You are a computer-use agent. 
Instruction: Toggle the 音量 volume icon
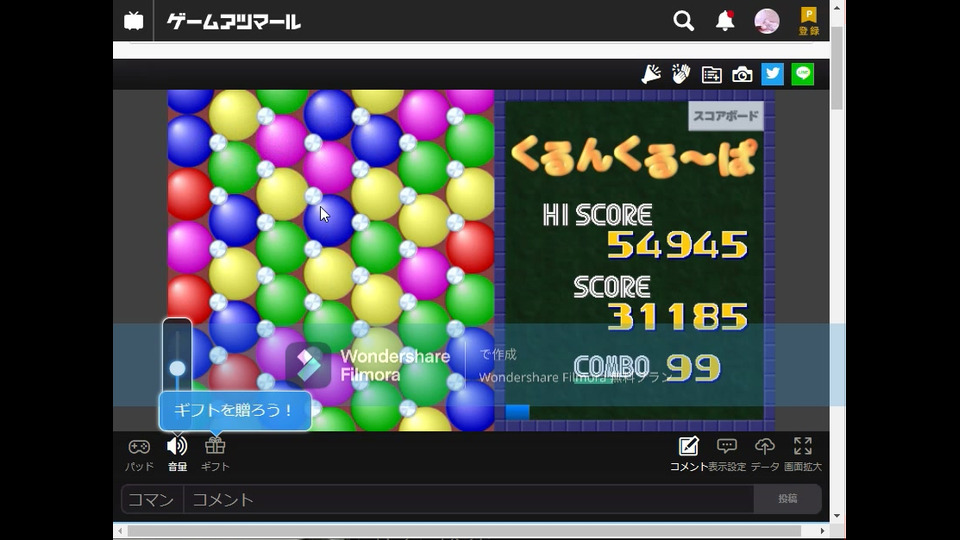[x=177, y=455]
